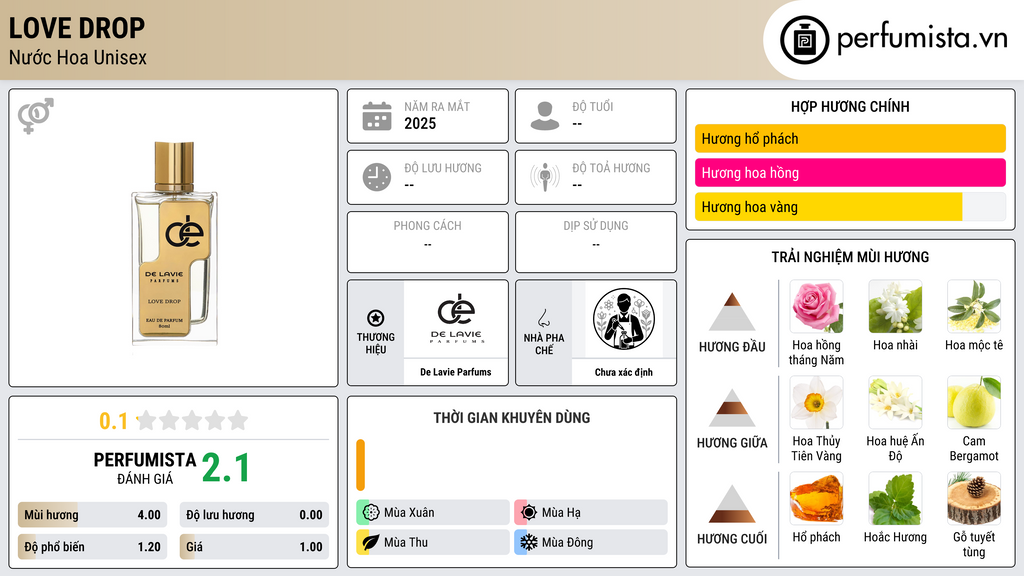Click the Hương hổ phách accord bar
This screenshot has height=576, width=1024.
(850, 138)
